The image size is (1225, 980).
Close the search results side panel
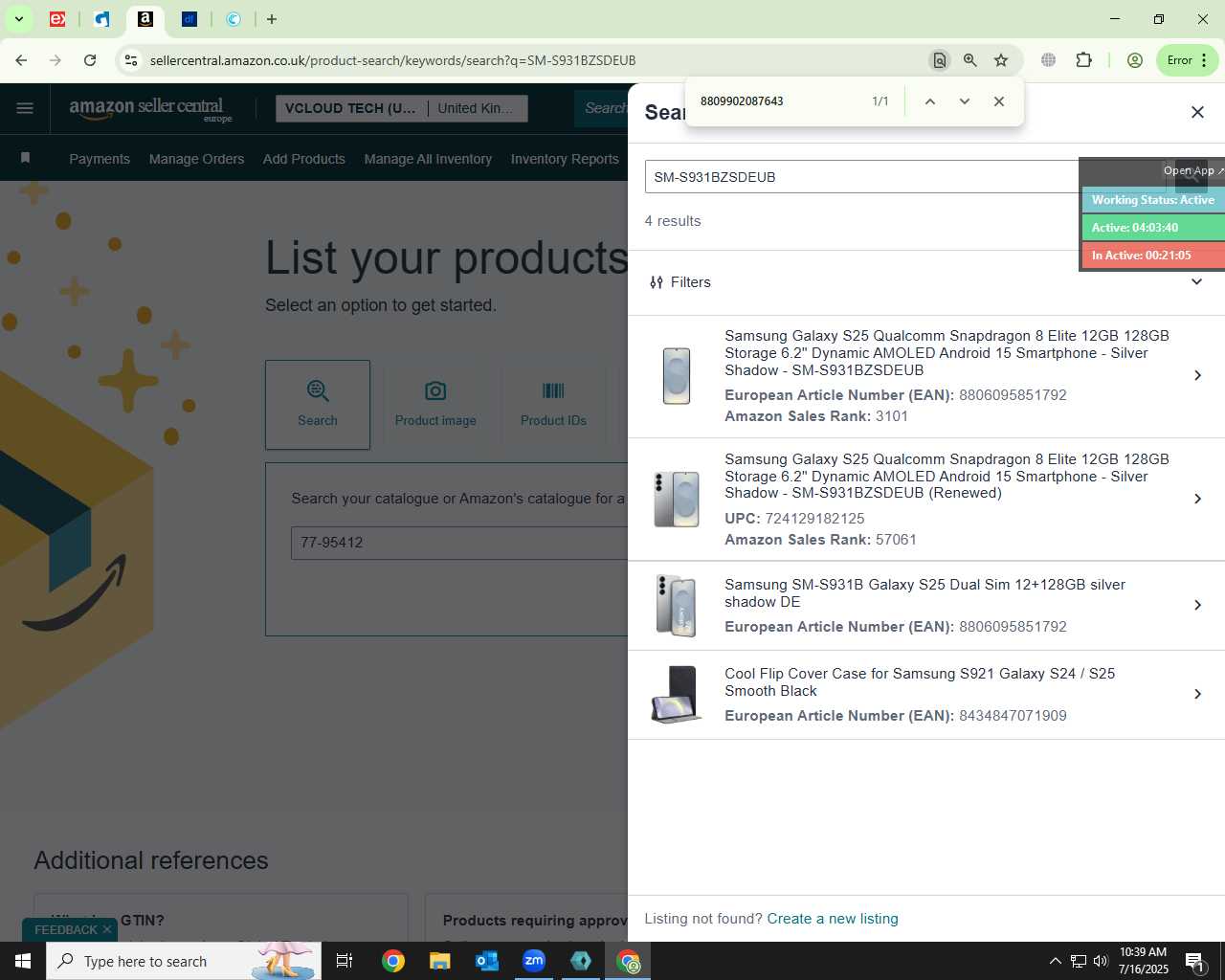(x=1197, y=112)
